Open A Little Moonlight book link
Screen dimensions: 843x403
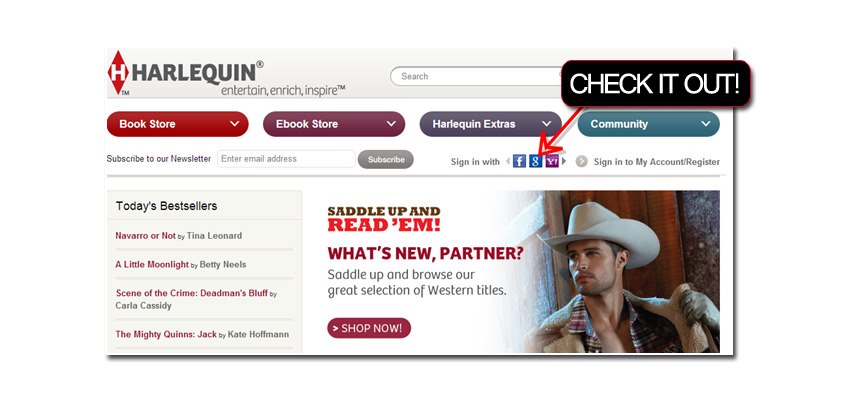click(152, 264)
